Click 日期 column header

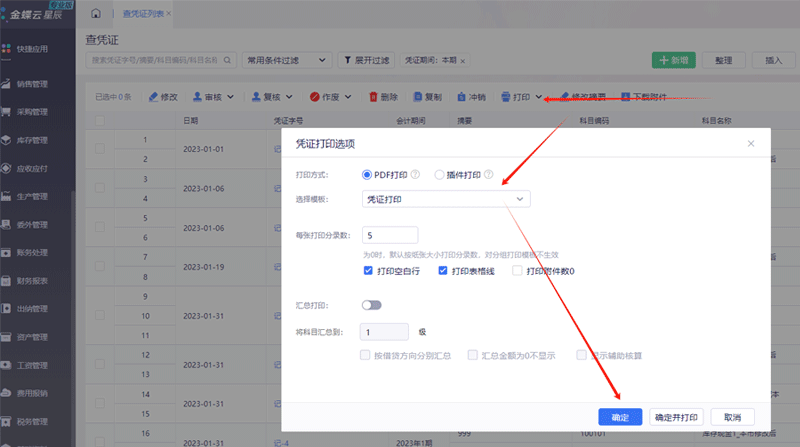191,121
